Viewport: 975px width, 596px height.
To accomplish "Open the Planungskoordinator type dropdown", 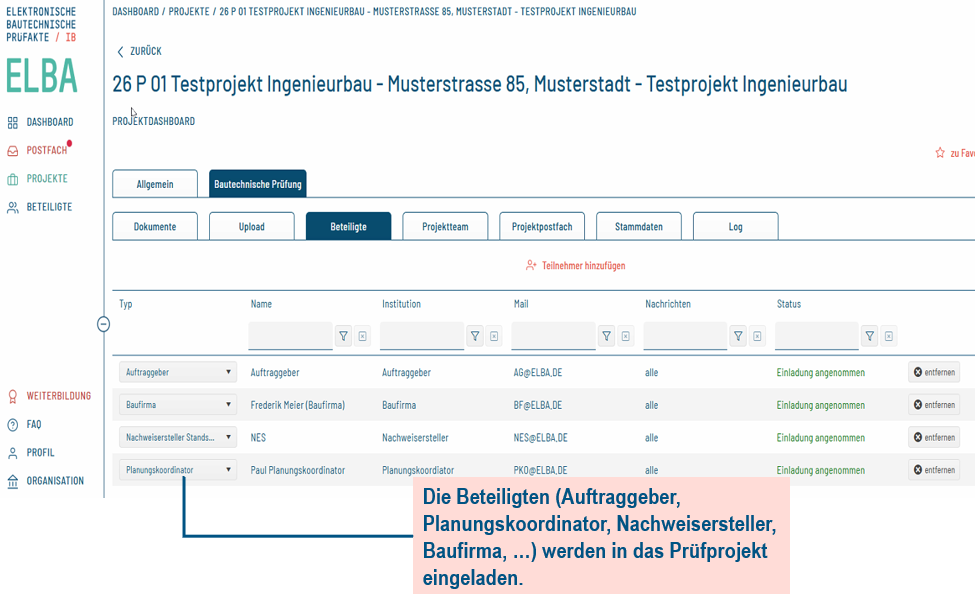I will [x=178, y=470].
